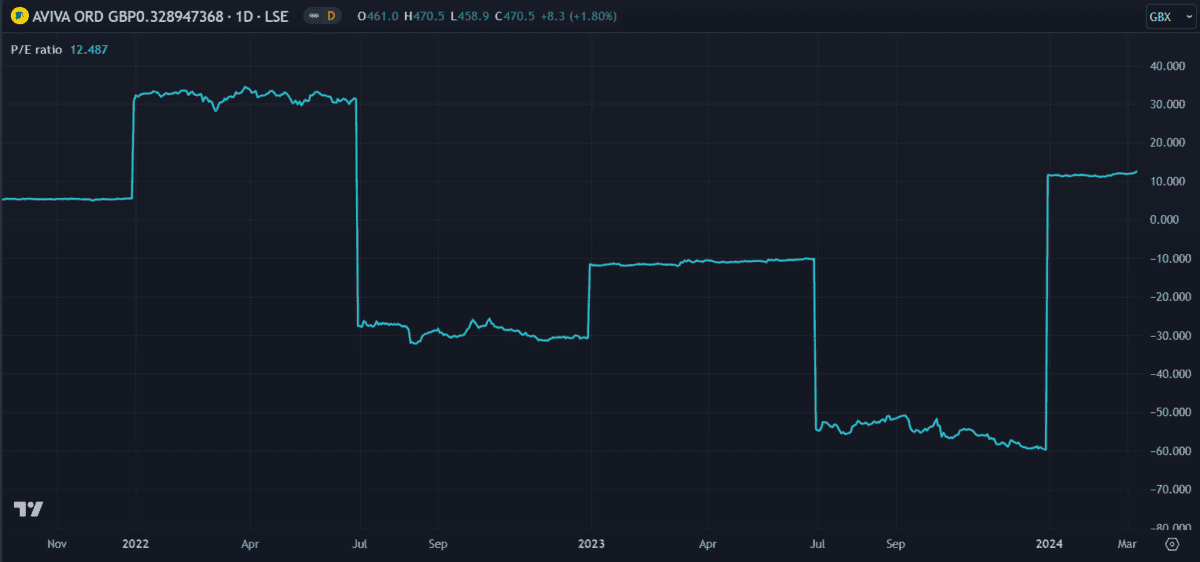Click the Mar label on time axis
The width and height of the screenshot is (1200, 562).
1127,545
